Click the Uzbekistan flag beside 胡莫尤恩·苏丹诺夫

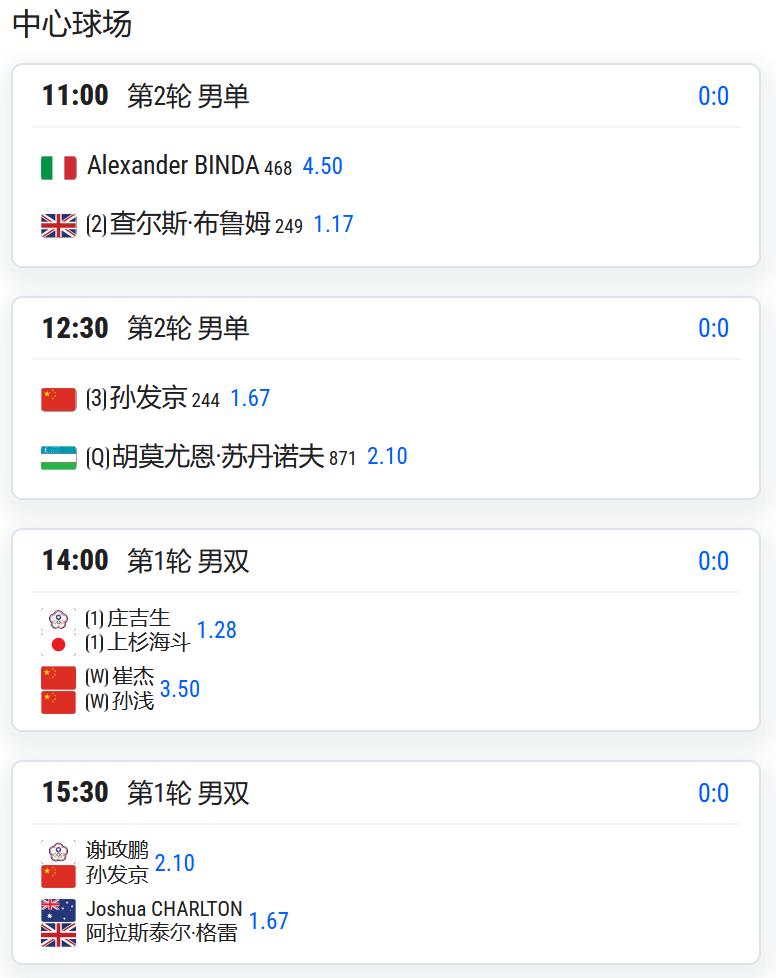58,457
